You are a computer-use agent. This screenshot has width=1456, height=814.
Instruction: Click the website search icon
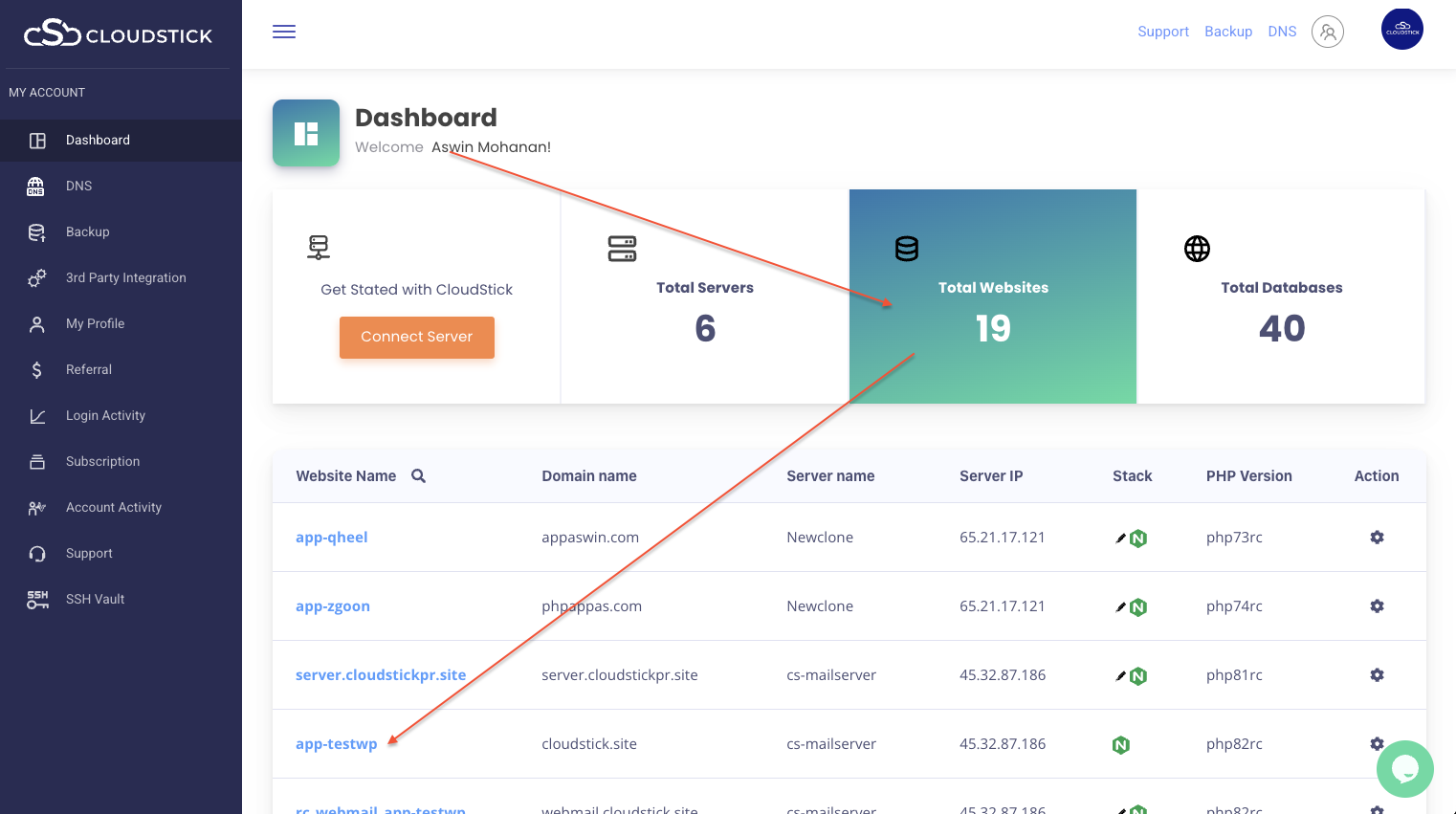[x=417, y=475]
